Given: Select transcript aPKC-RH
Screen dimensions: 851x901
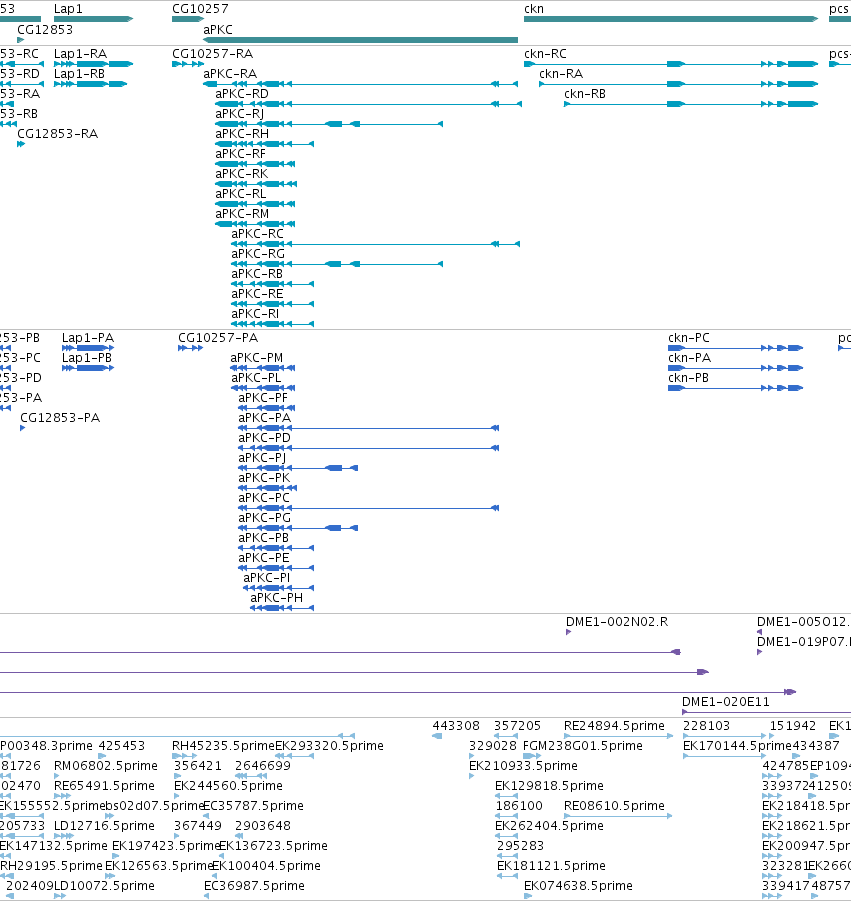Looking at the screenshot, I should [x=242, y=134].
